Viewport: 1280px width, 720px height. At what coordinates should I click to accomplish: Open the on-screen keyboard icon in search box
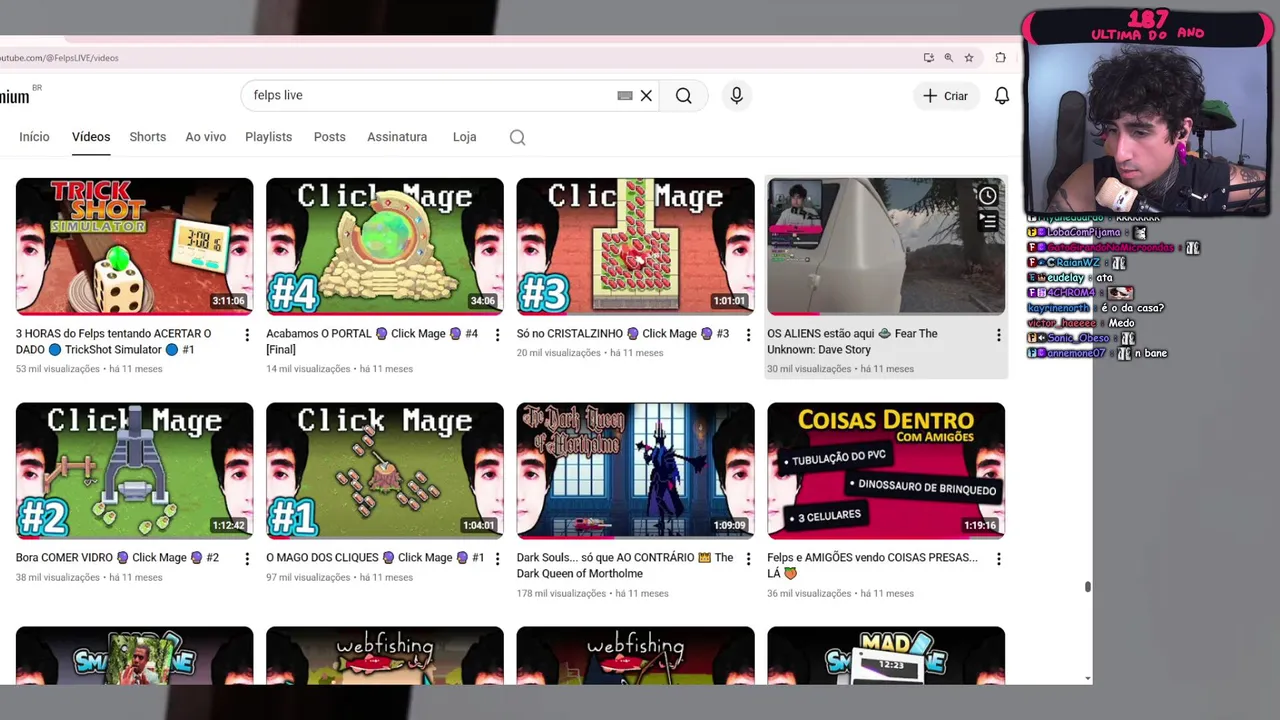(x=625, y=96)
